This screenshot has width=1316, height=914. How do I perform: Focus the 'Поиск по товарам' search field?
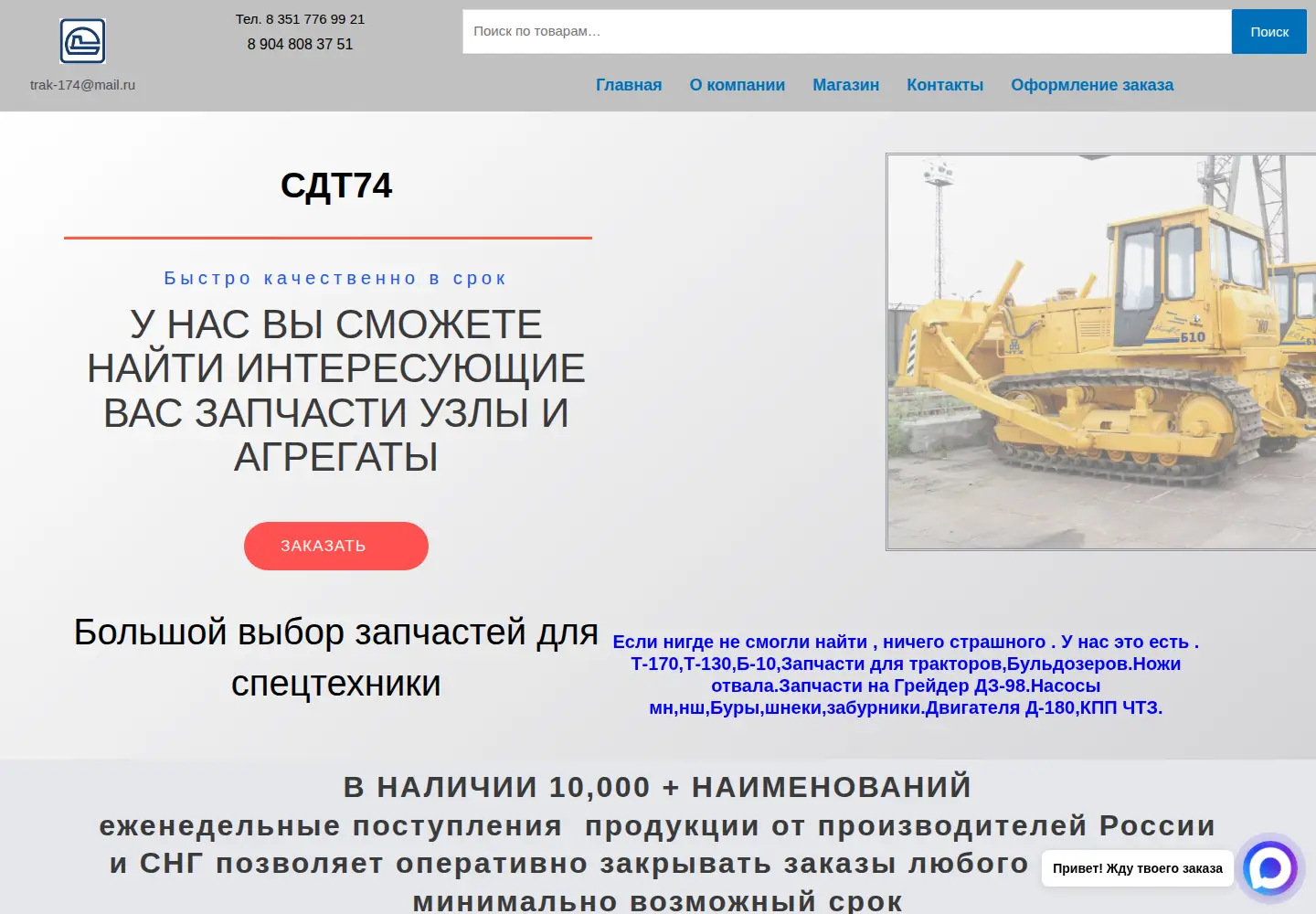click(x=846, y=31)
